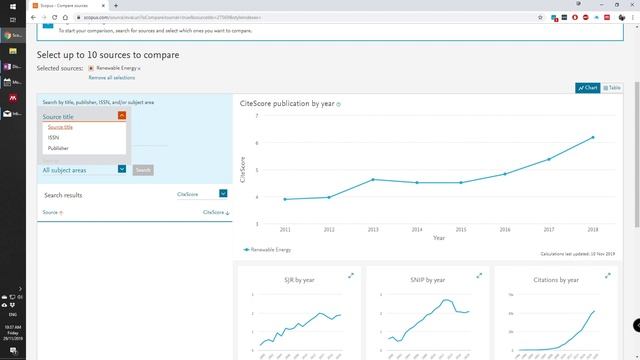This screenshot has height=360, width=640.
Task: Collapse the Source title dropdown arrow
Action: coord(122,116)
